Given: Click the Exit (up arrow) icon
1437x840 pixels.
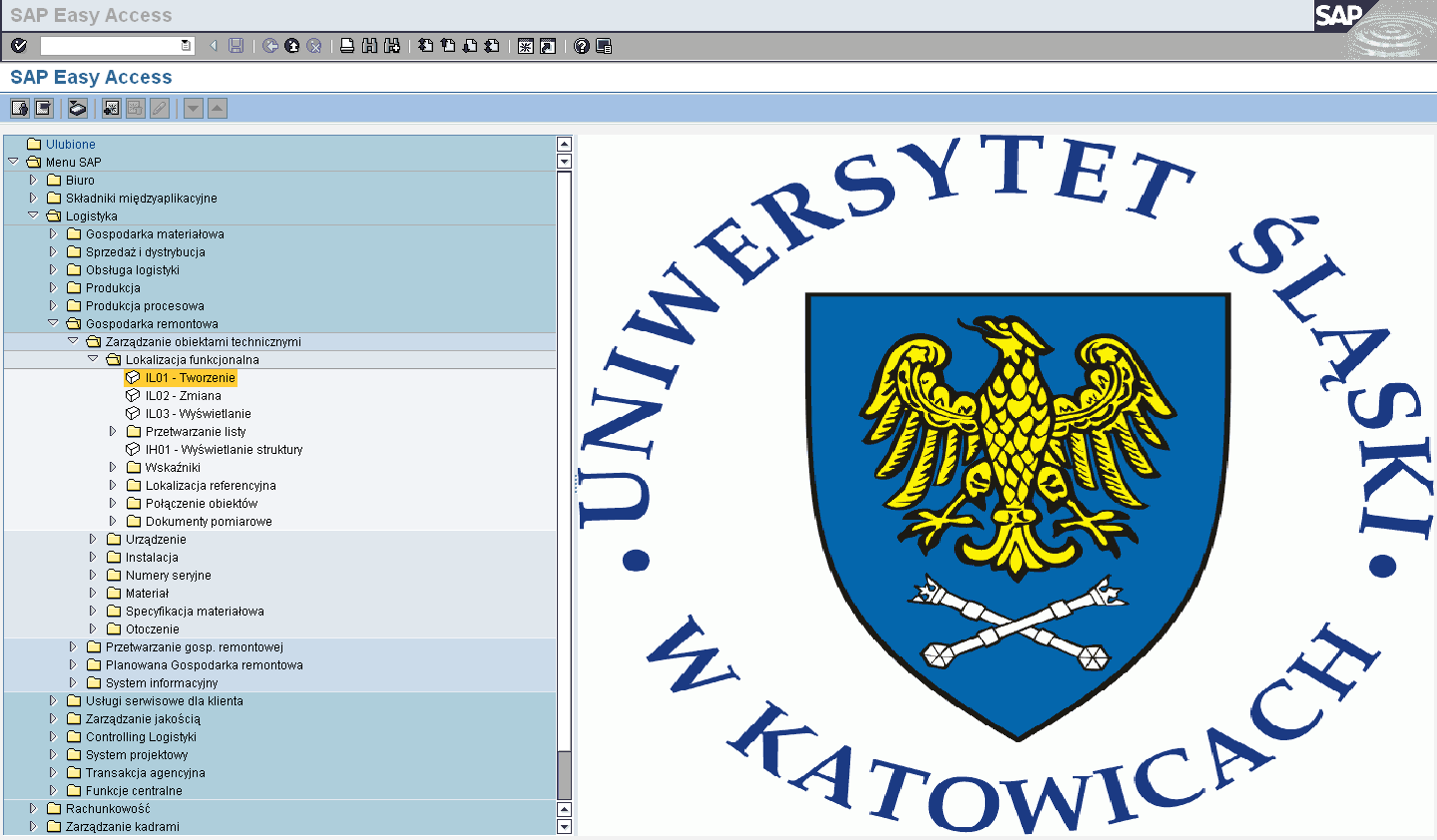Looking at the screenshot, I should [x=292, y=46].
